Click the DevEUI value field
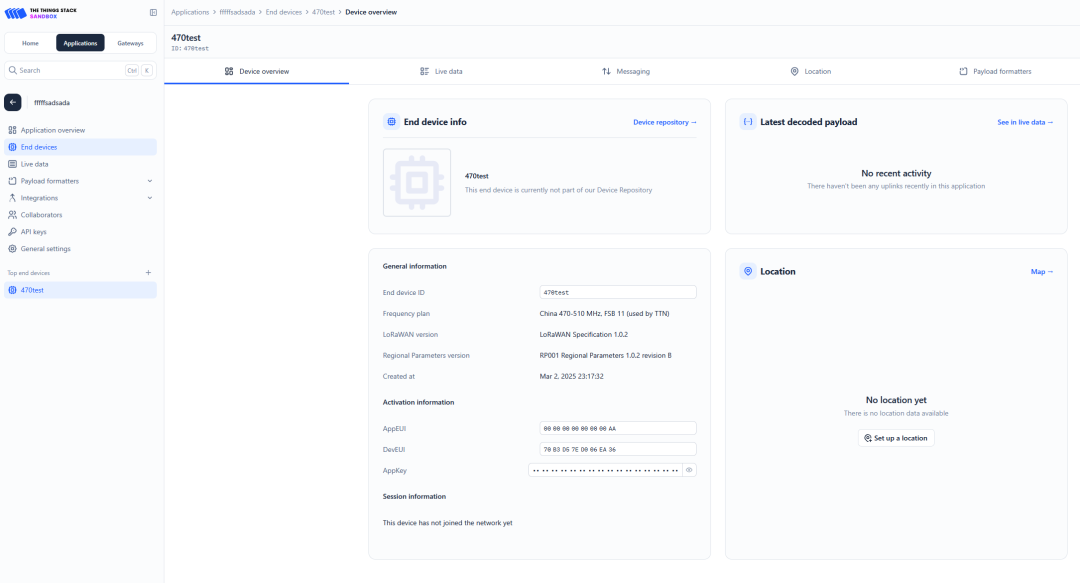1080x583 pixels. click(x=618, y=449)
